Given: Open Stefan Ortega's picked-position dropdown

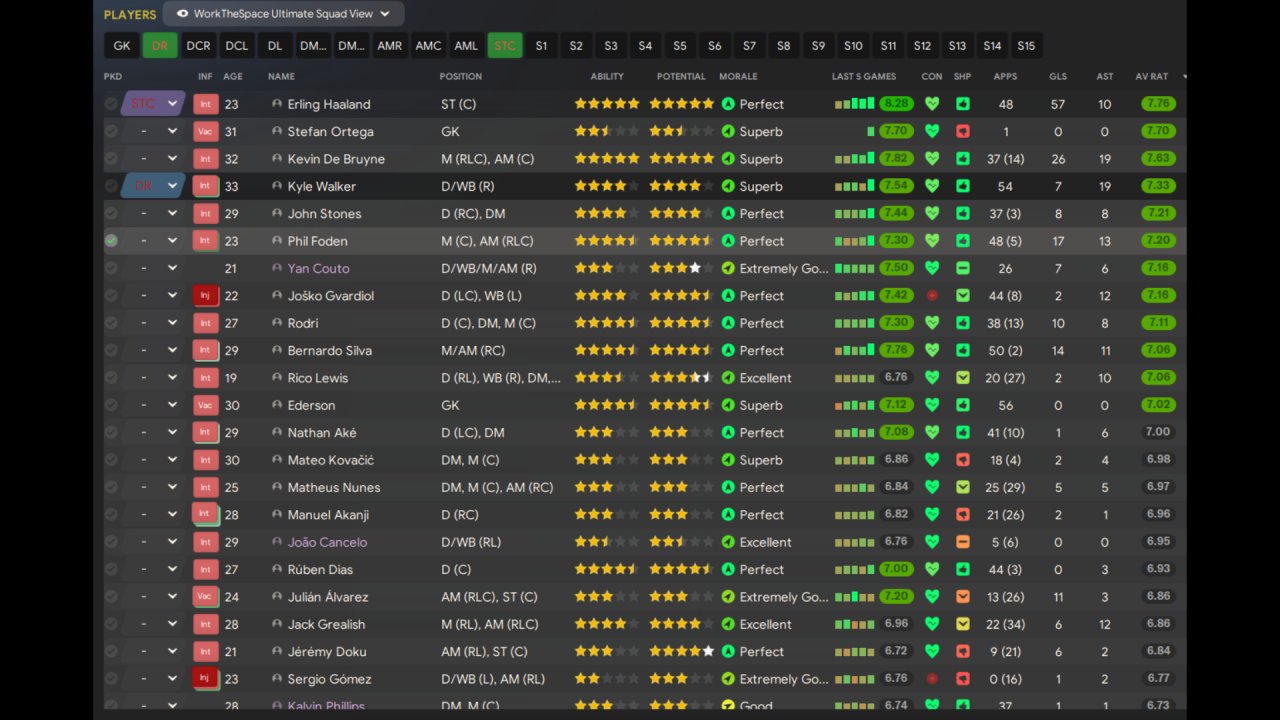Looking at the screenshot, I should pos(153,131).
